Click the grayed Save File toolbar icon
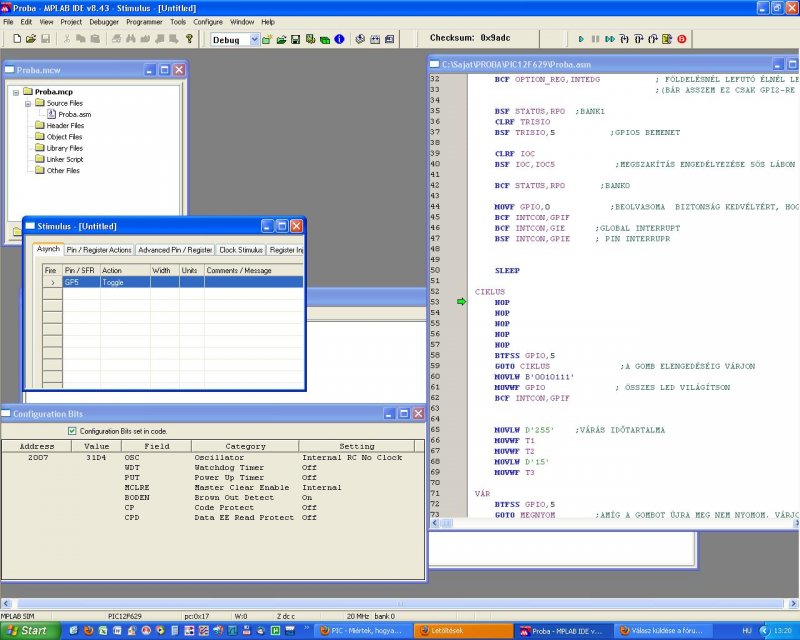 pyautogui.click(x=45, y=39)
